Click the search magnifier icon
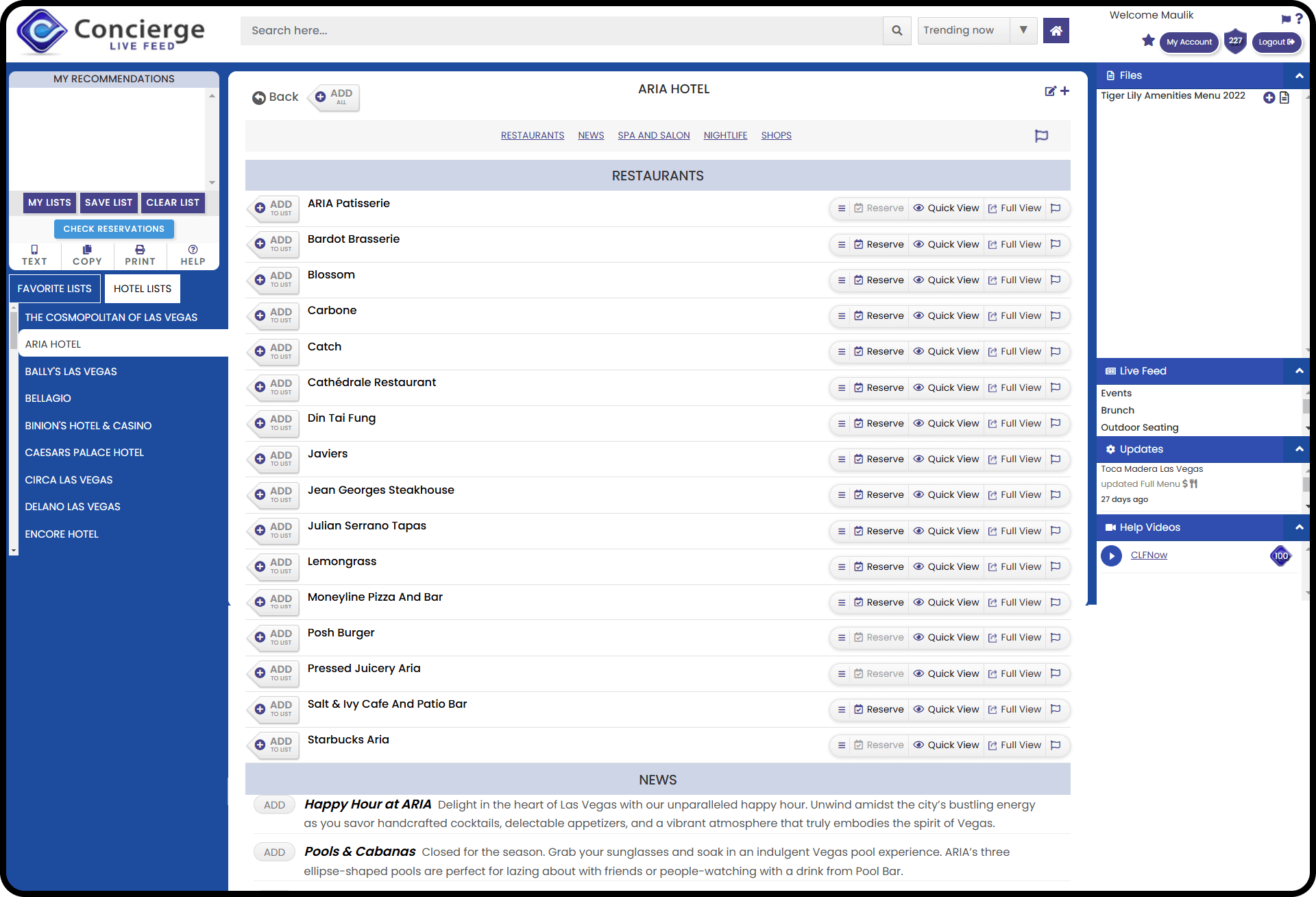 point(897,30)
